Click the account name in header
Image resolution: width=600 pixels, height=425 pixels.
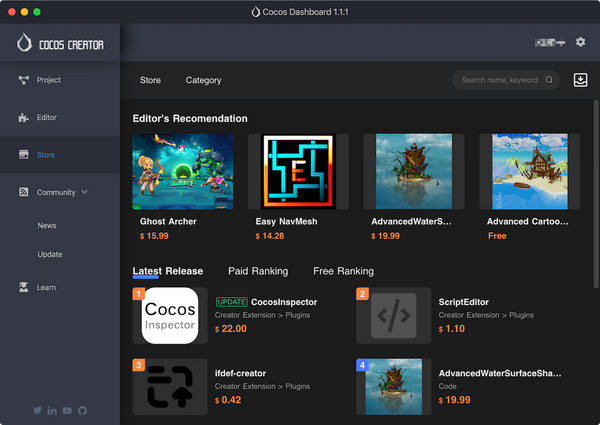pos(550,42)
